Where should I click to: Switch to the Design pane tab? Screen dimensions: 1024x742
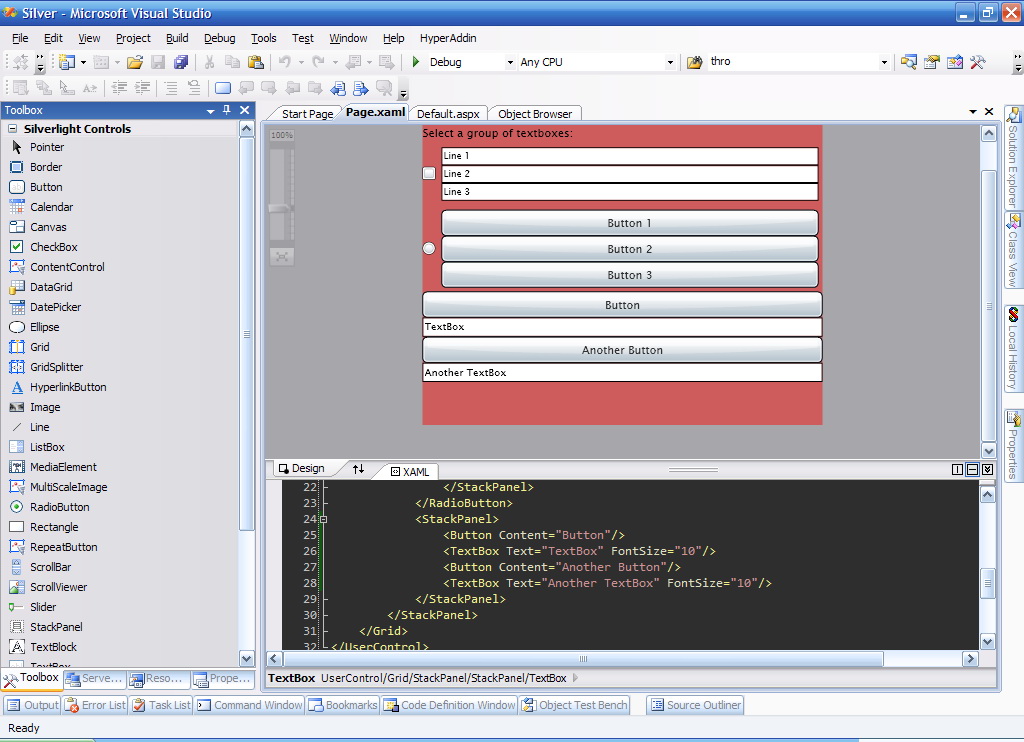(302, 468)
